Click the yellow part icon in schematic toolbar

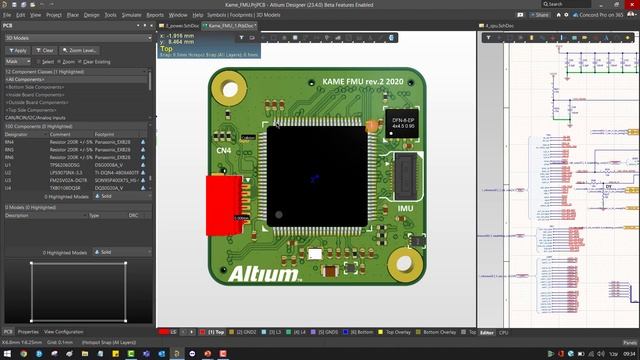click(531, 38)
